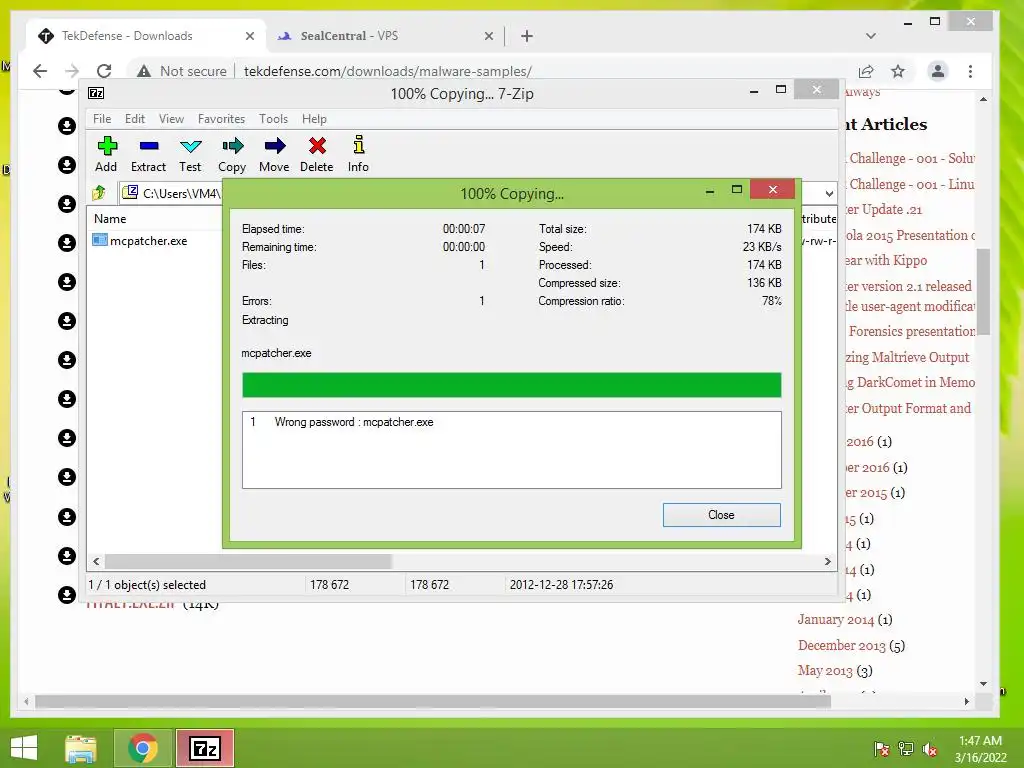The image size is (1024, 768).
Task: Open the Edit menu in 7-Zip
Action: [135, 118]
